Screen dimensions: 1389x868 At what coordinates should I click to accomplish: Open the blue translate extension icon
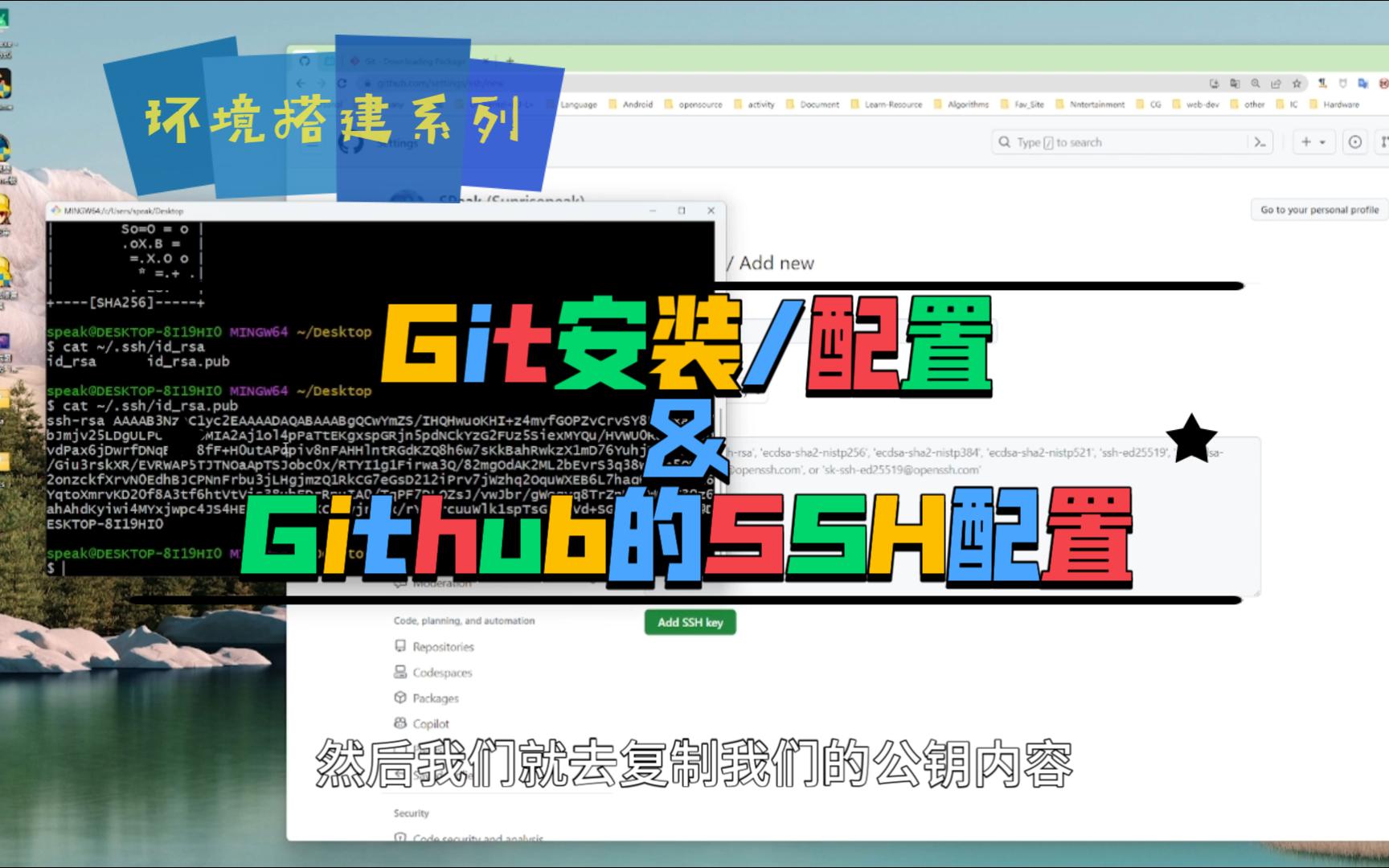tap(1363, 84)
